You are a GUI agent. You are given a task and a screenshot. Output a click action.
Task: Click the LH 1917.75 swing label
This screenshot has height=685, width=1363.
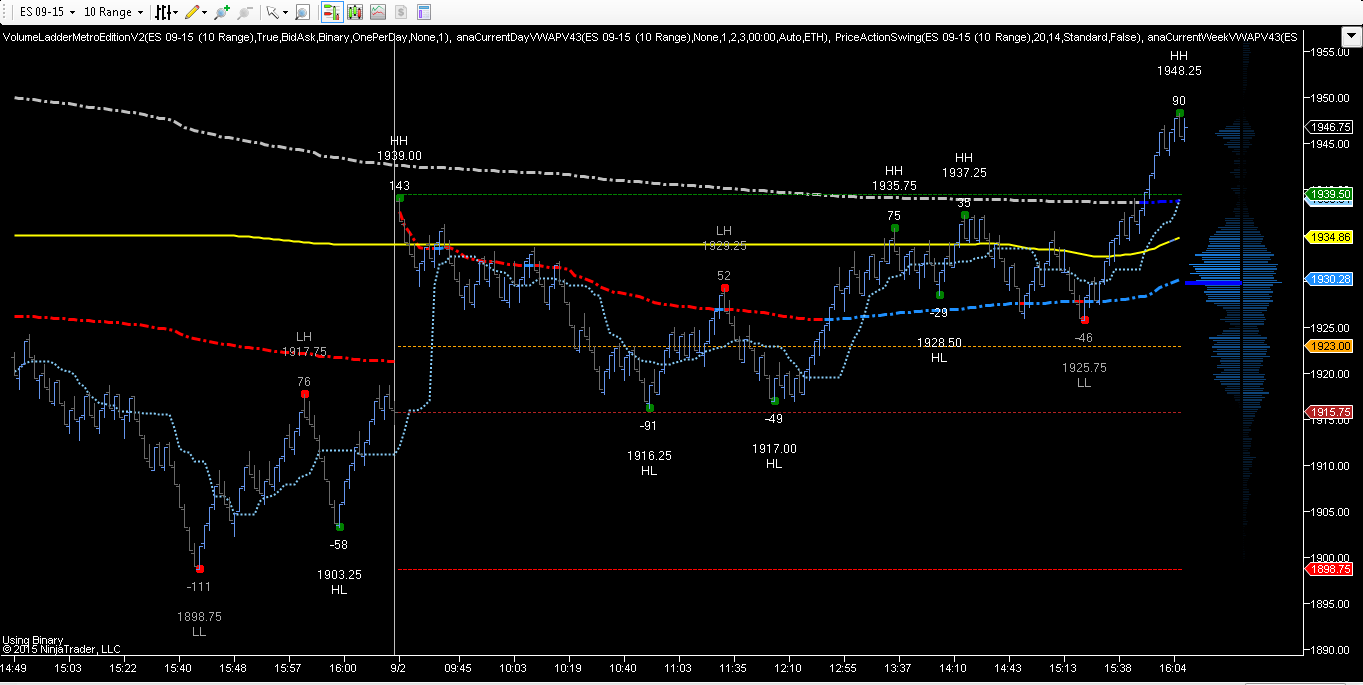click(304, 344)
